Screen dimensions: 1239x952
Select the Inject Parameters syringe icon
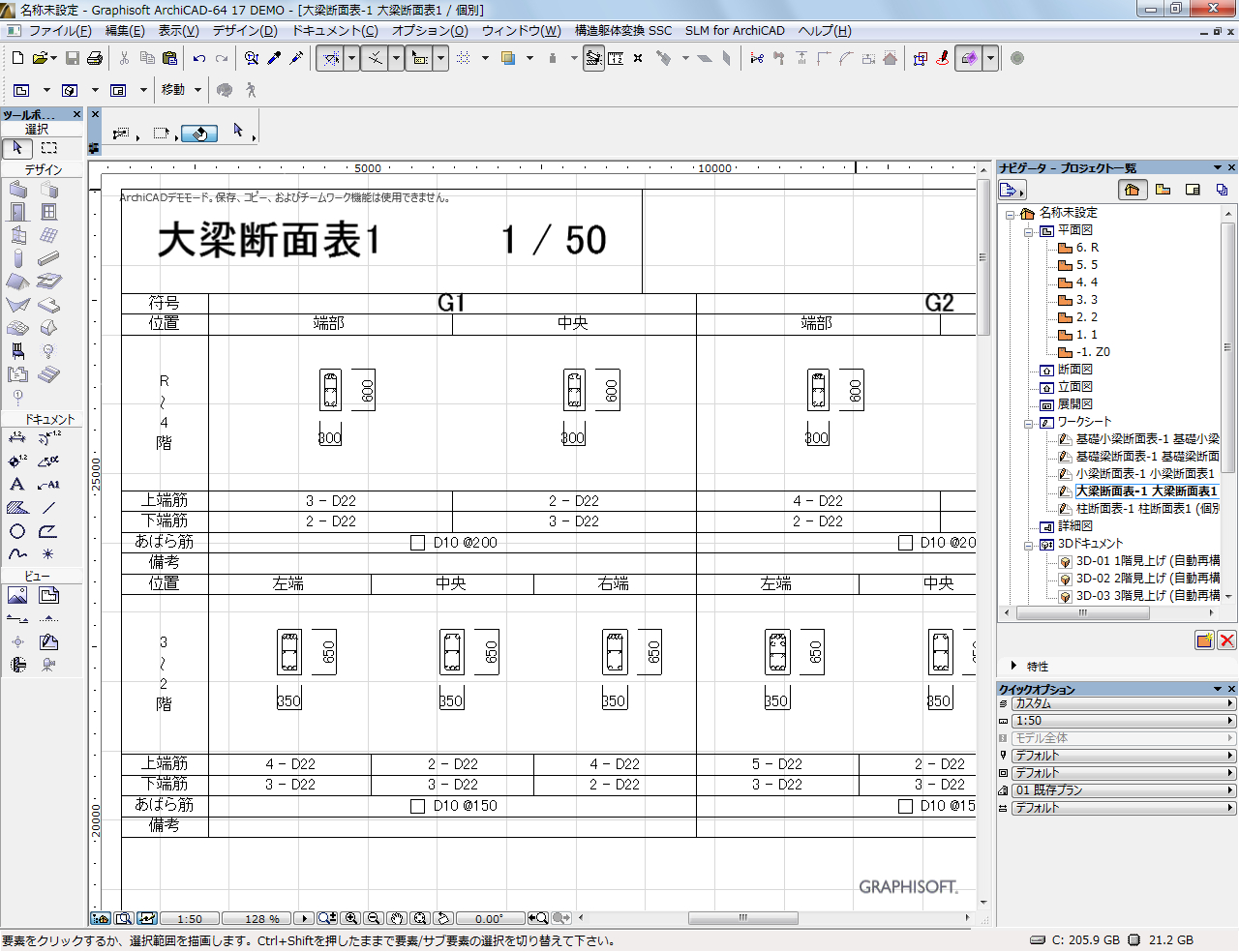pos(297,58)
